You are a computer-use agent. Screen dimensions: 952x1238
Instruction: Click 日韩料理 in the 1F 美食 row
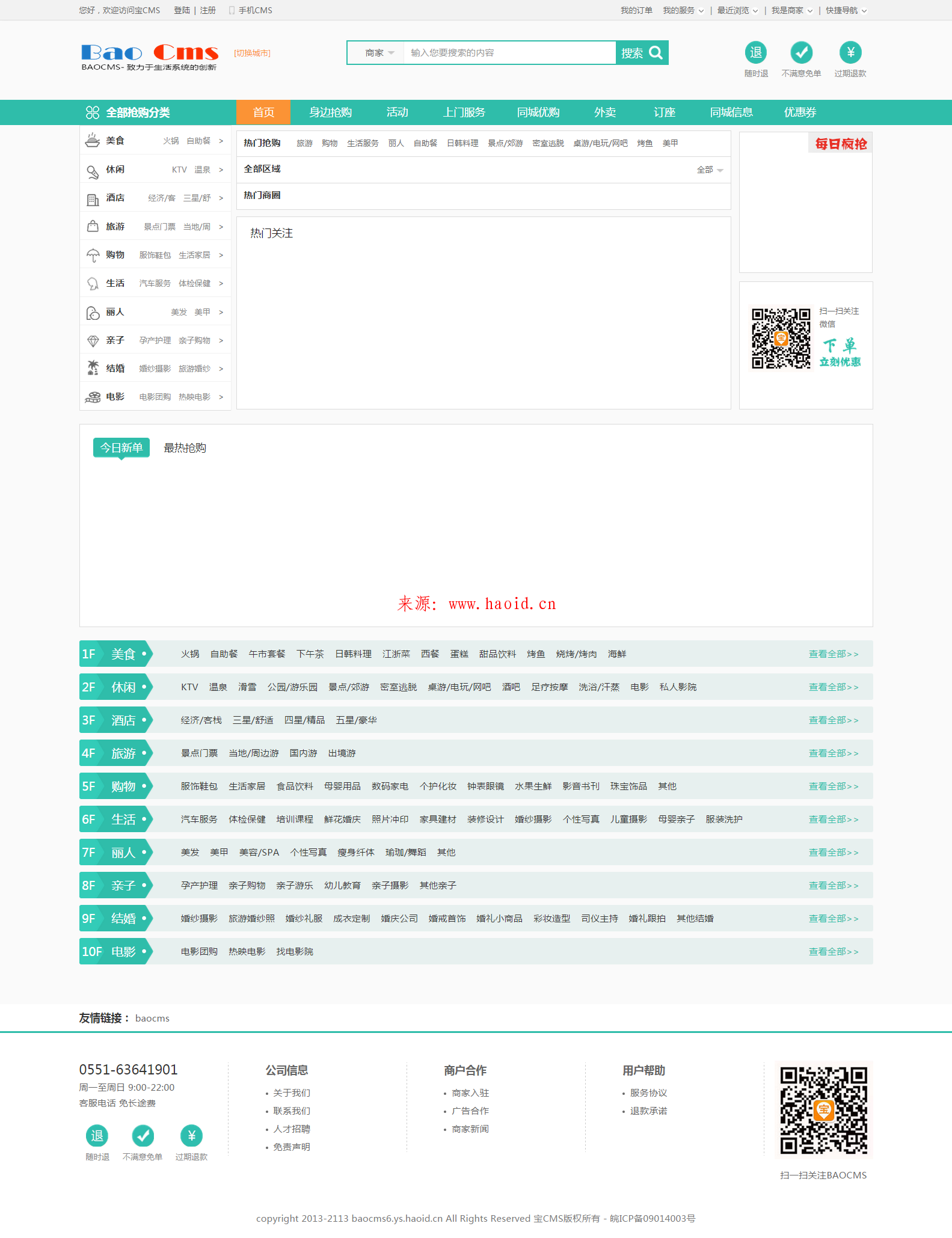(353, 654)
